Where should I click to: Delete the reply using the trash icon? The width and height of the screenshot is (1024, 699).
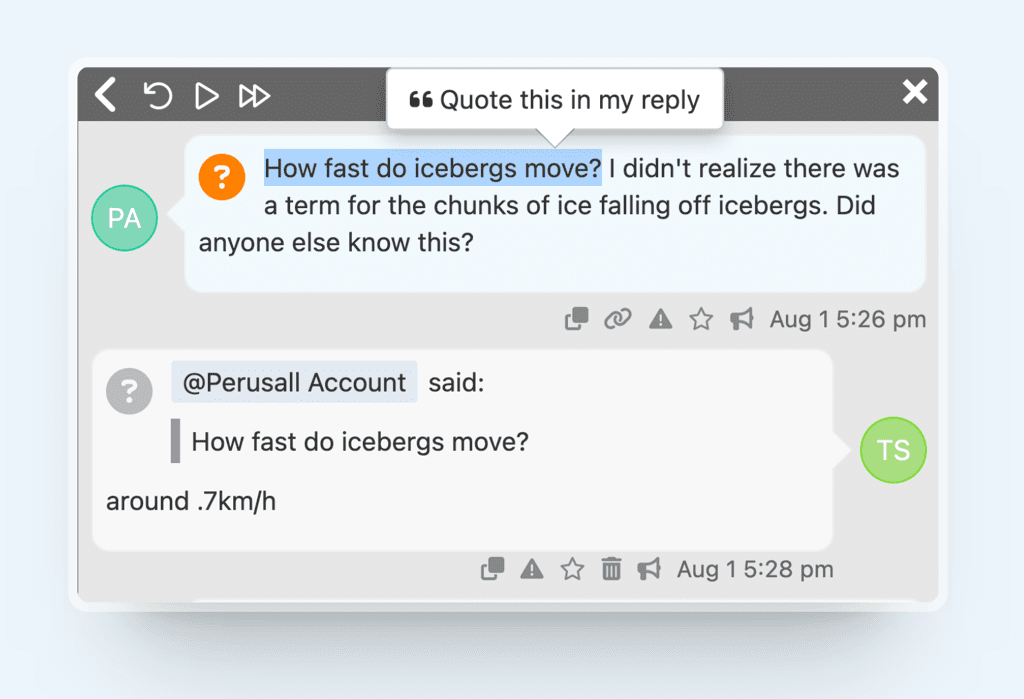(x=611, y=569)
